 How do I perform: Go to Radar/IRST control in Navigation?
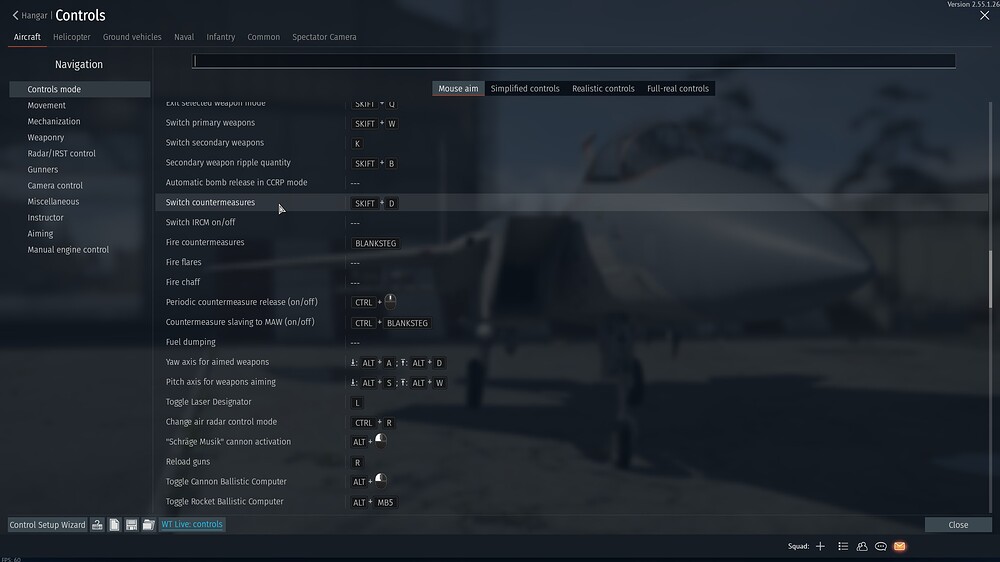[x=62, y=154]
